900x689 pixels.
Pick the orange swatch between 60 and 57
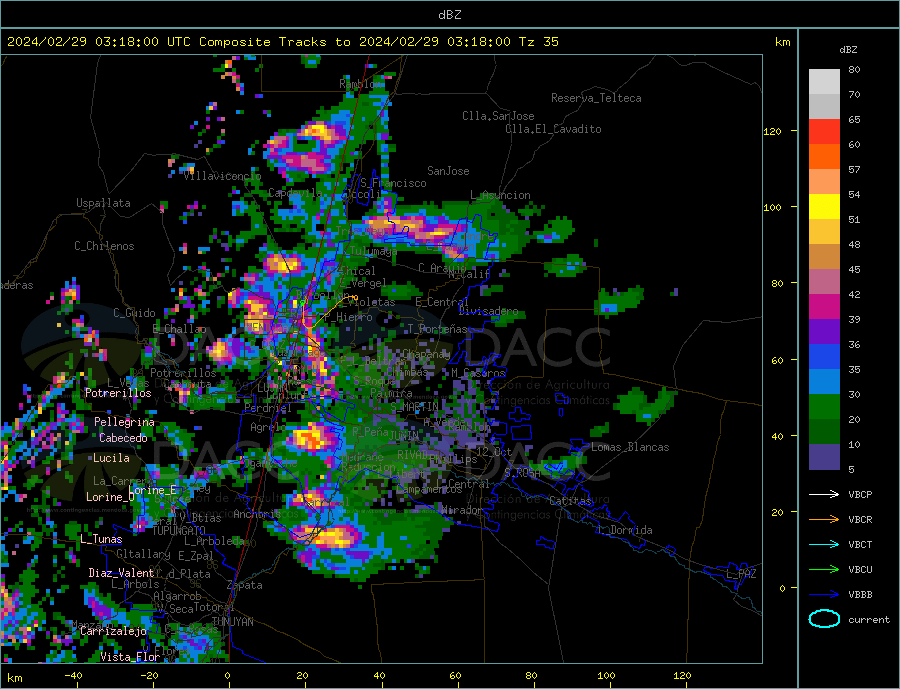click(x=824, y=157)
